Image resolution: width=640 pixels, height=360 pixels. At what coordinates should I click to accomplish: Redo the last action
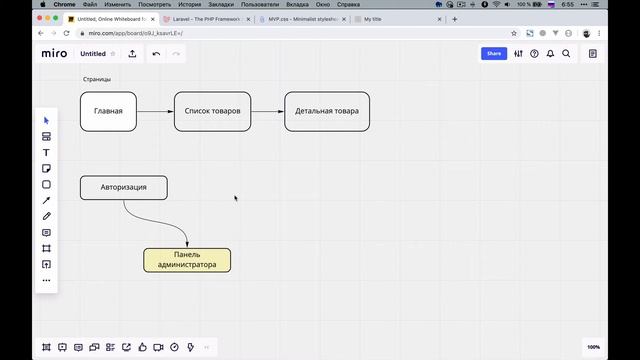pos(176,53)
